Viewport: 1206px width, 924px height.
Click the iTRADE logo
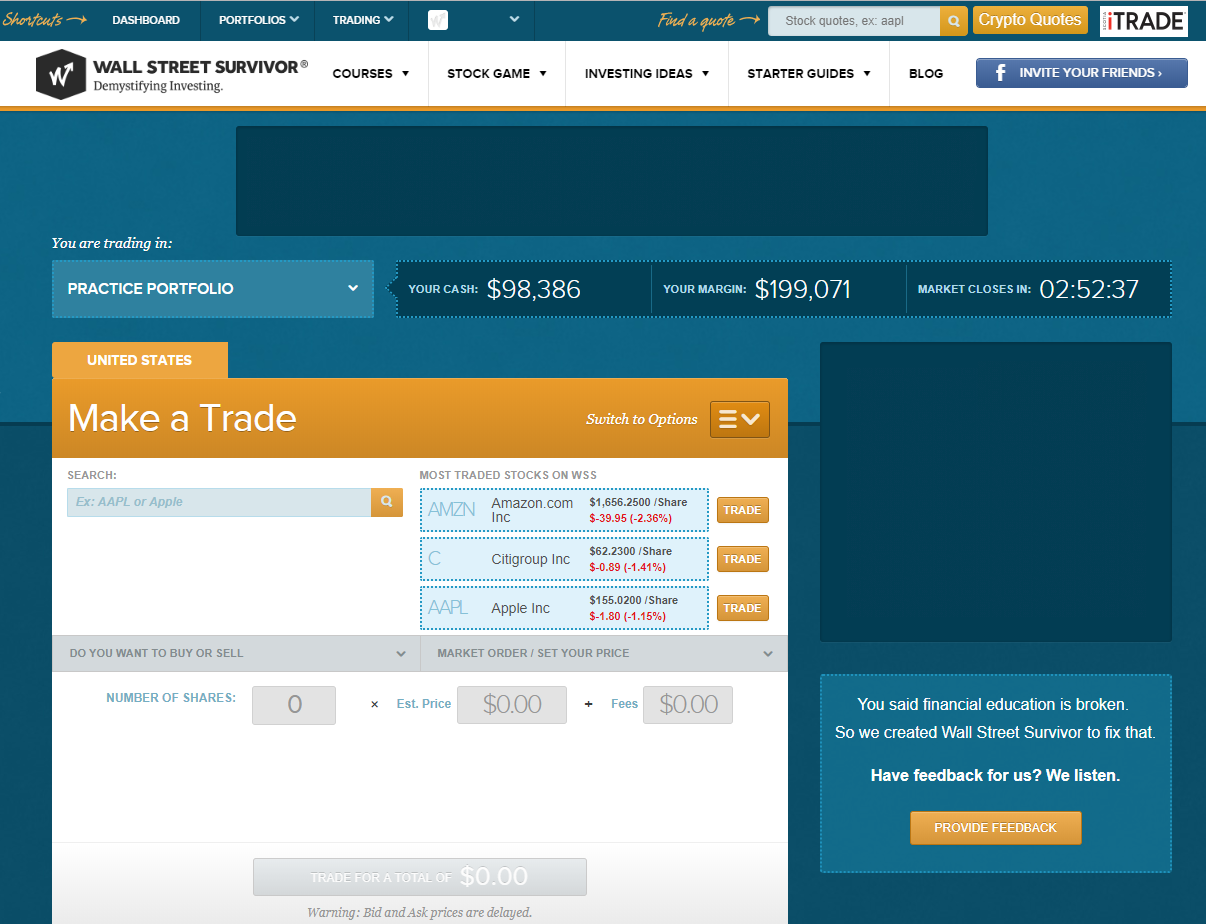tap(1143, 20)
